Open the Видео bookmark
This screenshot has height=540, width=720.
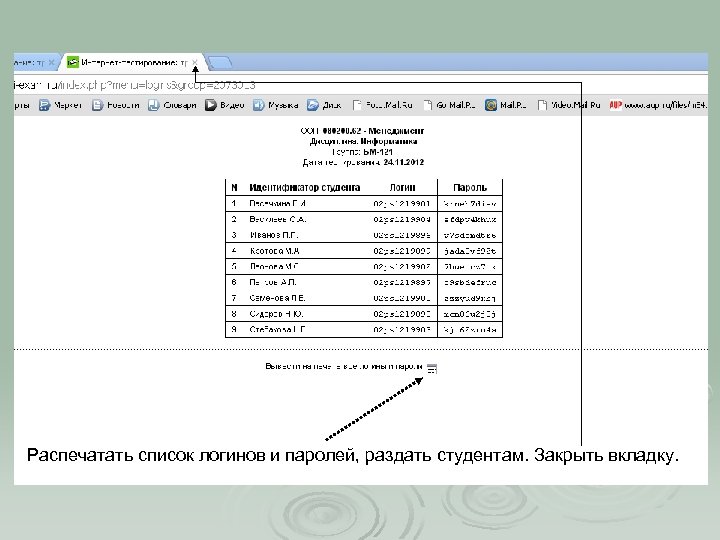coord(225,105)
